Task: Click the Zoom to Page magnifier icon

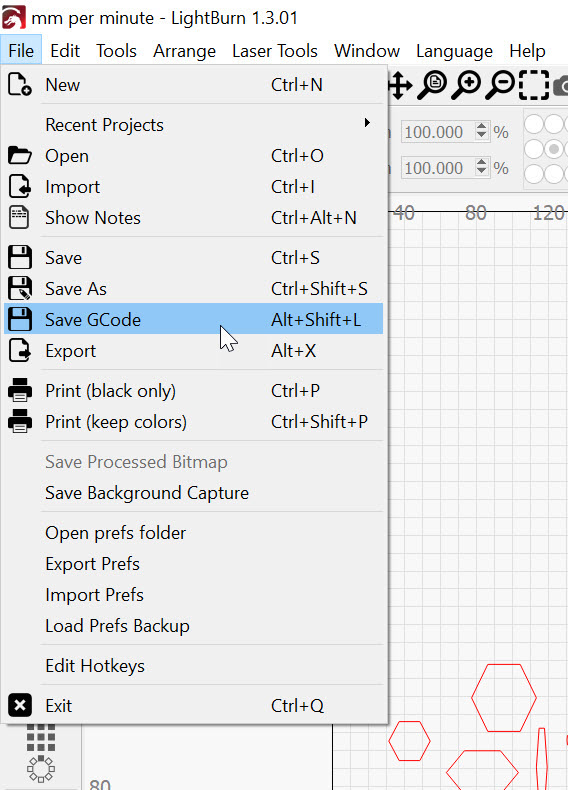Action: [433, 85]
